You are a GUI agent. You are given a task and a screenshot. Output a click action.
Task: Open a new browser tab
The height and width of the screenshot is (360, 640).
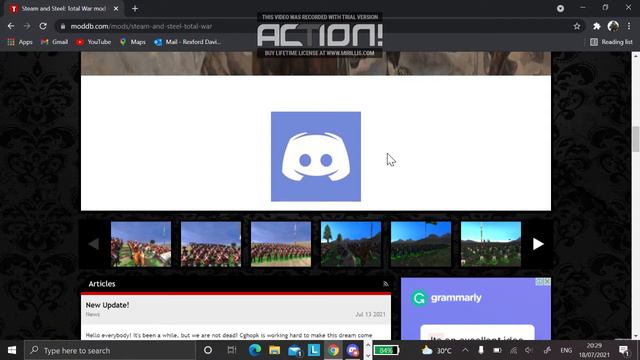tap(135, 9)
